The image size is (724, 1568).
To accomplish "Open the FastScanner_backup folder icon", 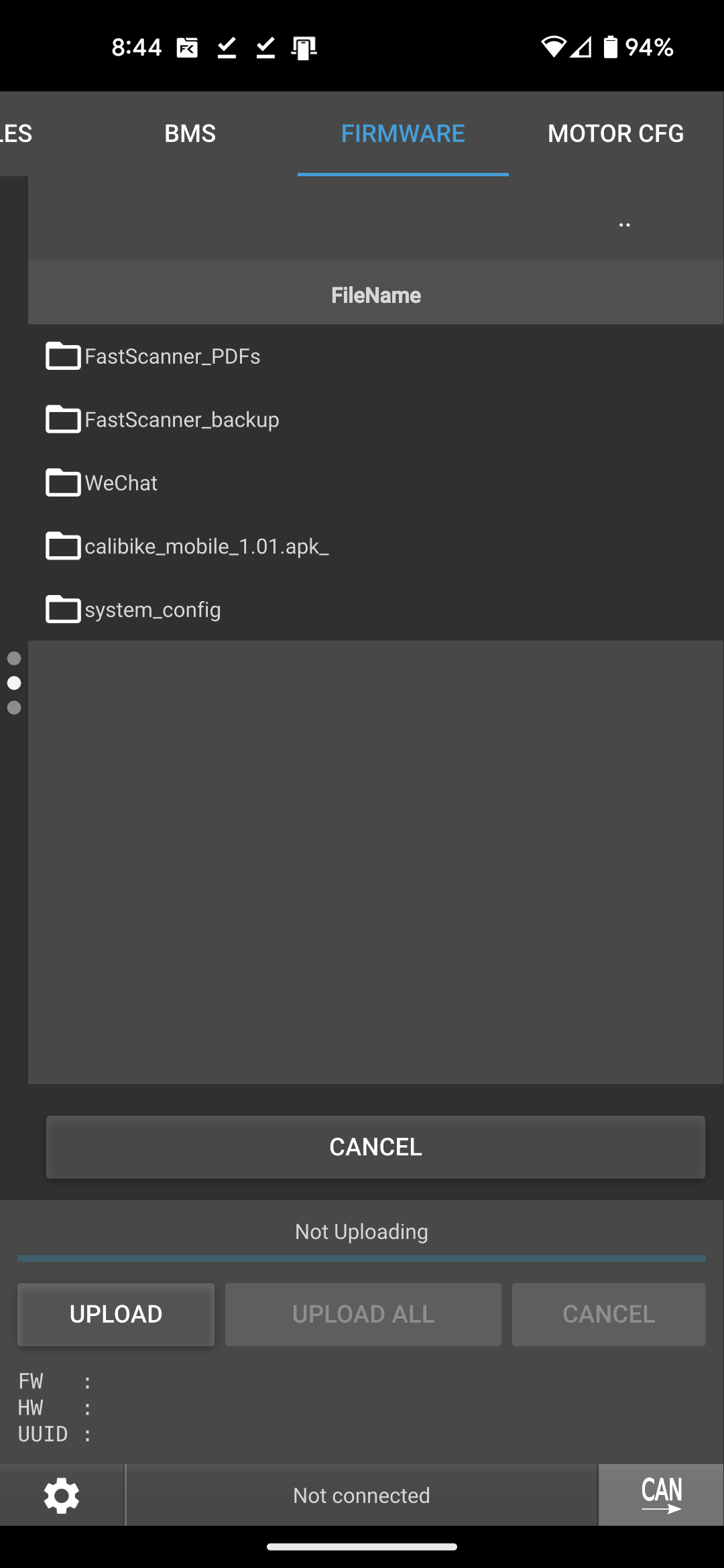I will pos(63,419).
